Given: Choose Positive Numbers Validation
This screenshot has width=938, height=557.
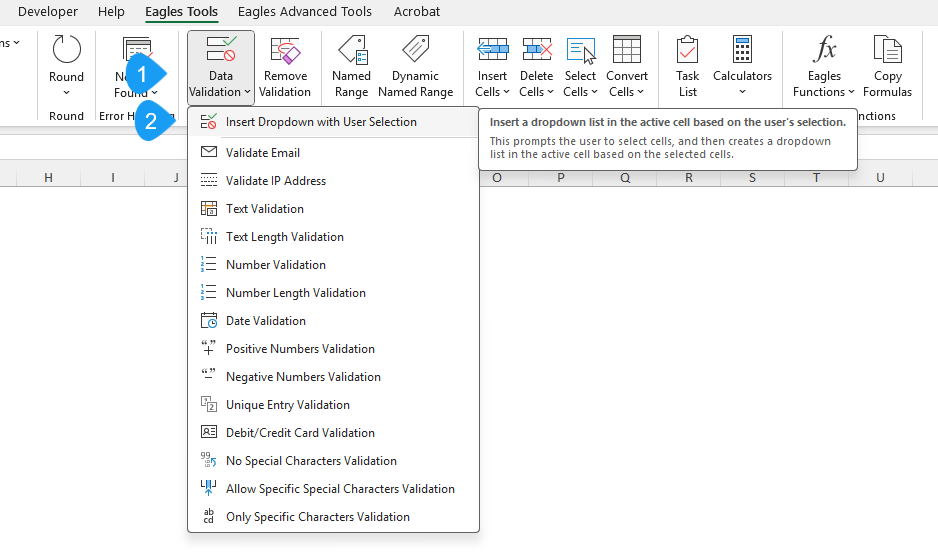Looking at the screenshot, I should click(x=333, y=349).
